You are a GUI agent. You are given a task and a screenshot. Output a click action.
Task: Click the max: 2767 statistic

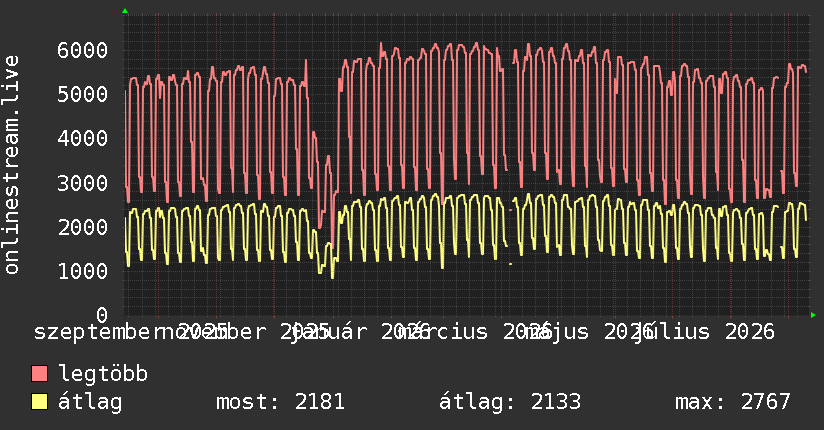point(733,402)
